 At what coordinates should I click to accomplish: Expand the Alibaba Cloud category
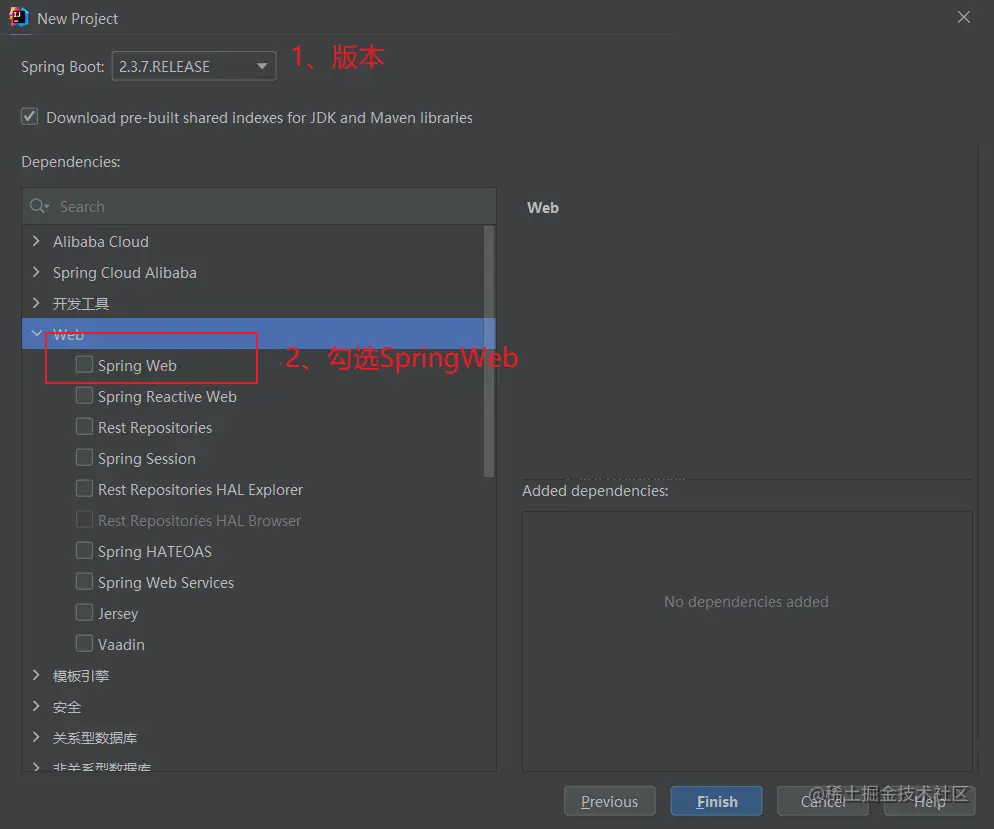36,241
